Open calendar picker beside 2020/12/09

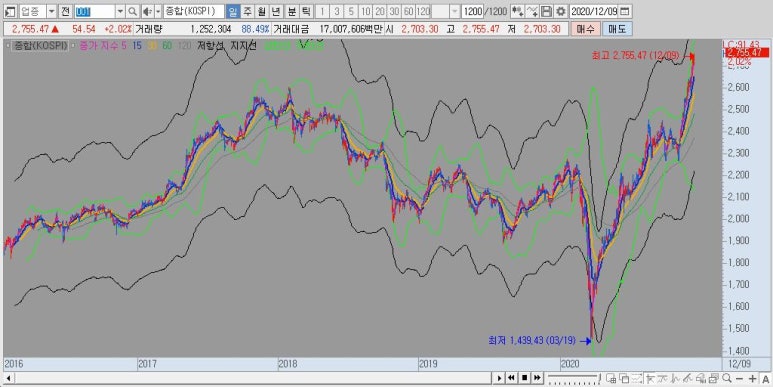[x=624, y=11]
